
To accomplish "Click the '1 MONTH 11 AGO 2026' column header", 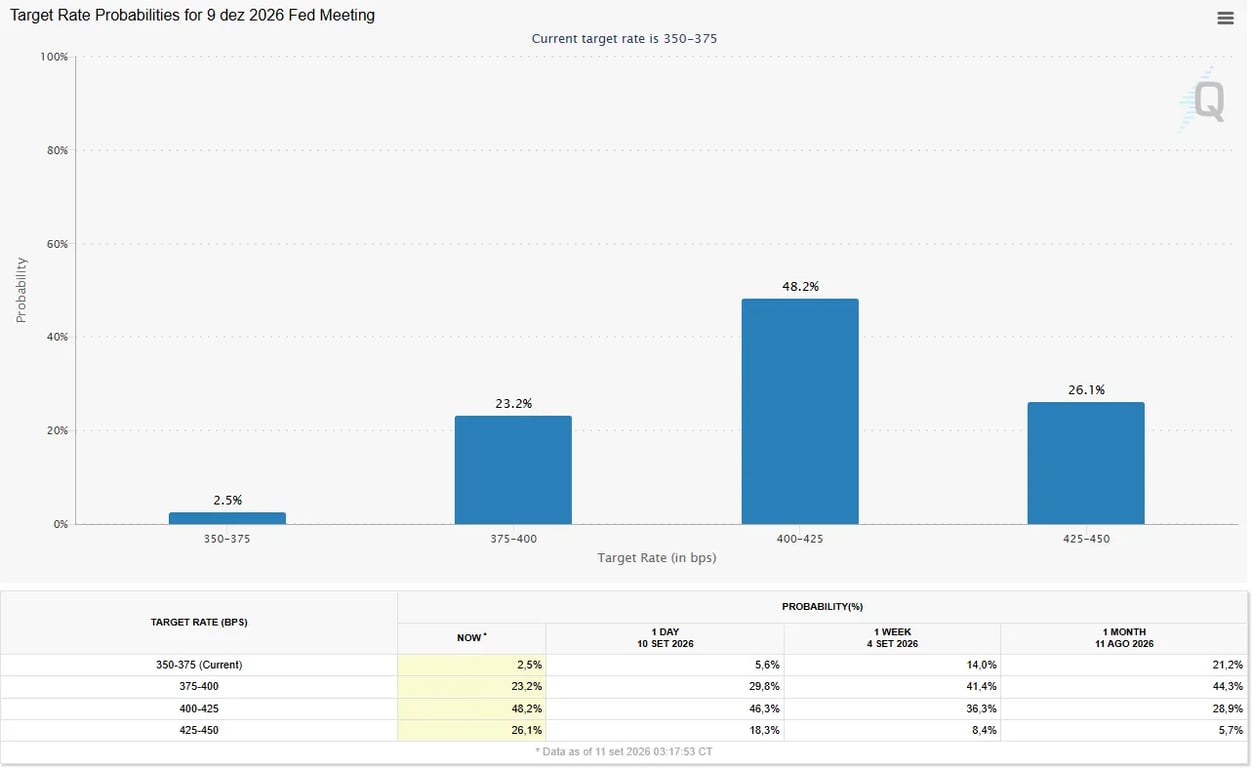I will (1124, 638).
